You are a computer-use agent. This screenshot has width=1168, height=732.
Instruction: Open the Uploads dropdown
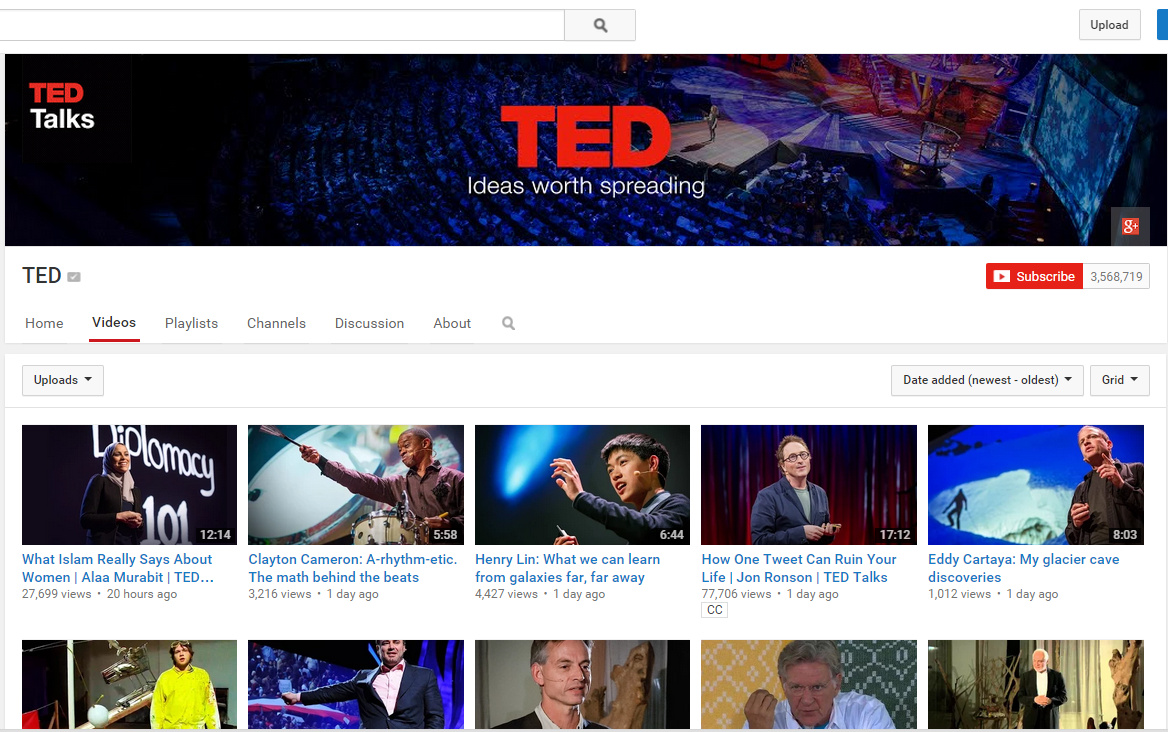coord(63,380)
